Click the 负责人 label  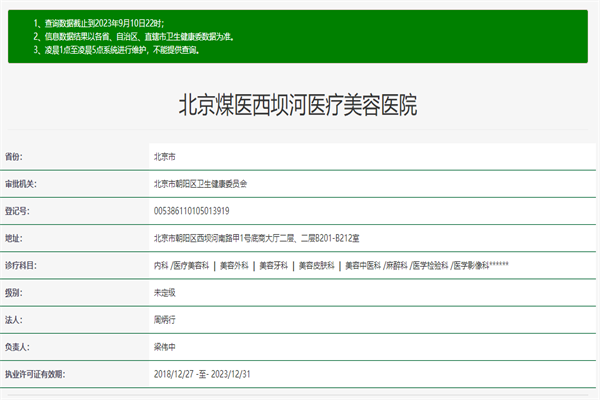[x=17, y=347]
